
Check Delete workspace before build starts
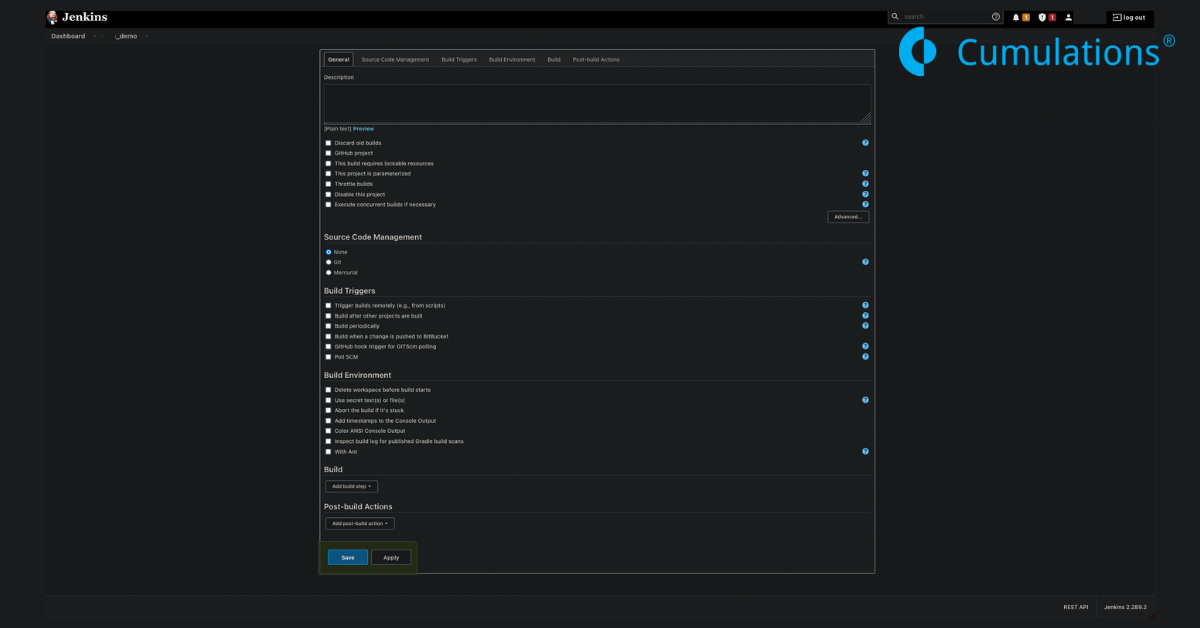(328, 390)
